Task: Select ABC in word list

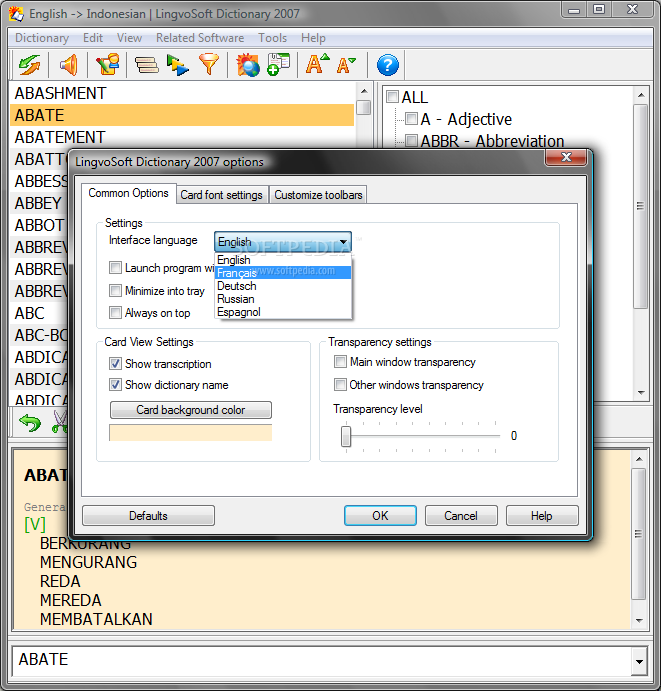Action: [39, 313]
